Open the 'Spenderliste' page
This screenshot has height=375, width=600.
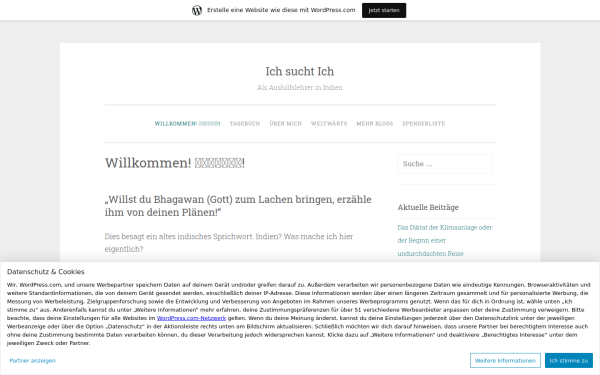coord(424,124)
